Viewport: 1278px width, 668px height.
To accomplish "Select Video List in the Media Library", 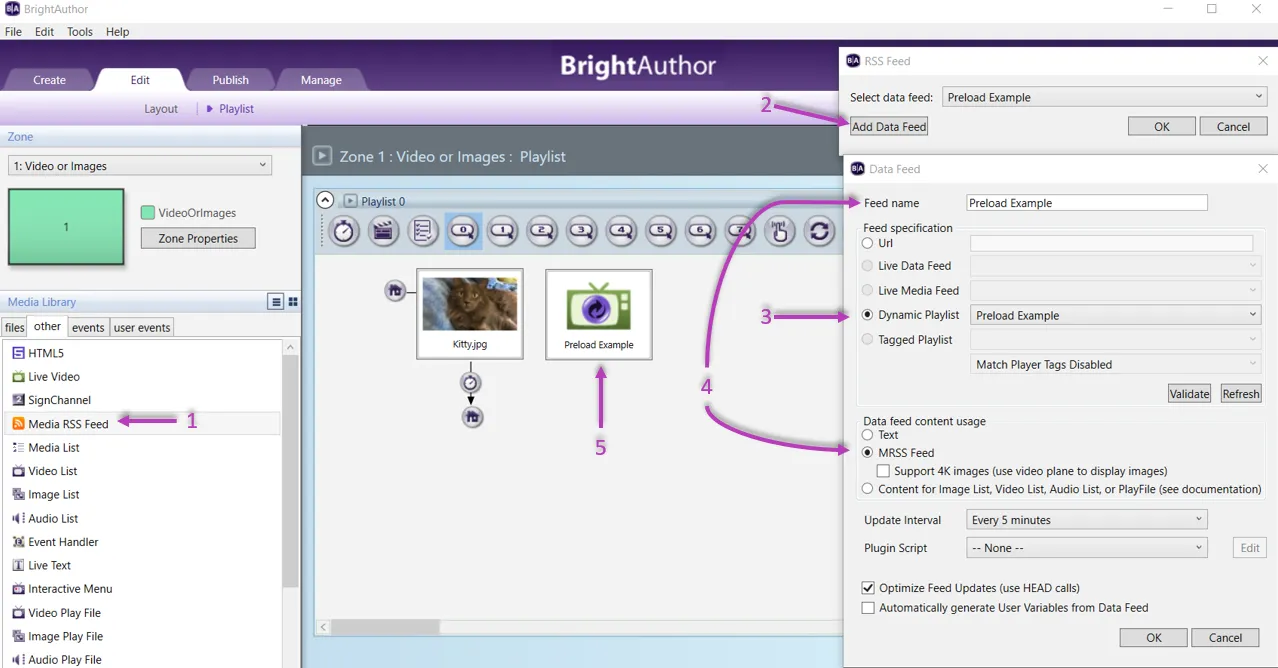I will [x=45, y=471].
